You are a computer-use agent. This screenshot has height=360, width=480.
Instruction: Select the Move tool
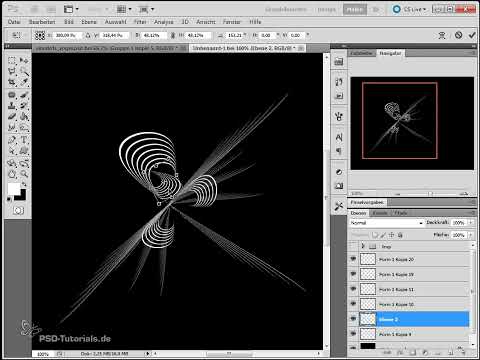click(x=24, y=60)
